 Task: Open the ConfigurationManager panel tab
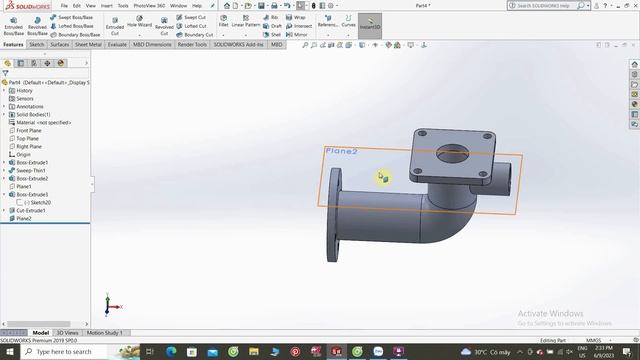pyautogui.click(x=34, y=63)
